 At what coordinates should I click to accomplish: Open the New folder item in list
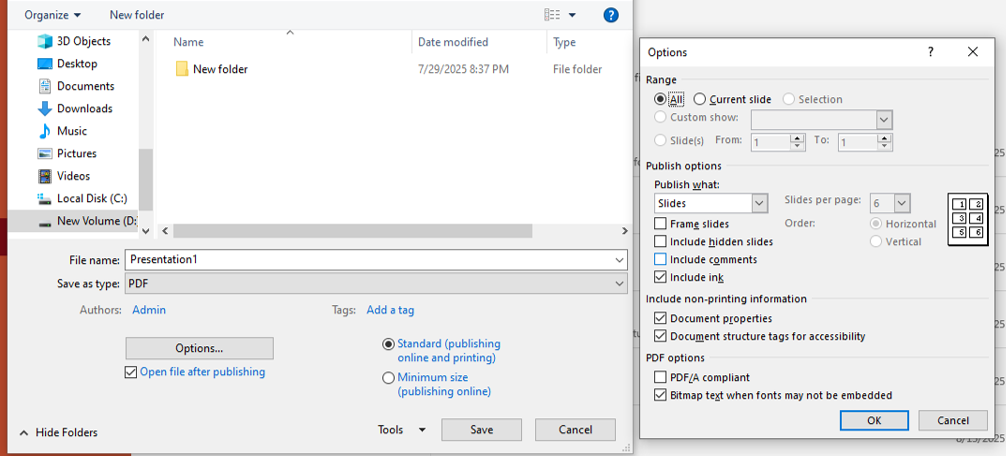point(219,69)
